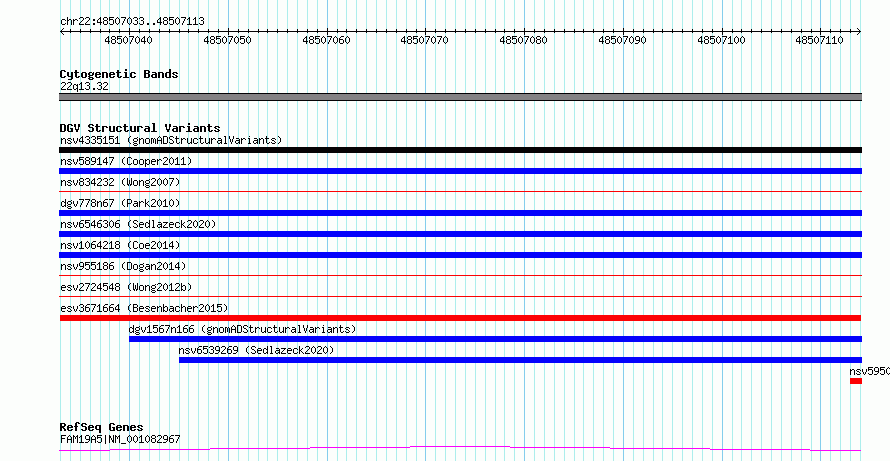Click ruler position 48507040
The image size is (890, 461).
point(129,40)
